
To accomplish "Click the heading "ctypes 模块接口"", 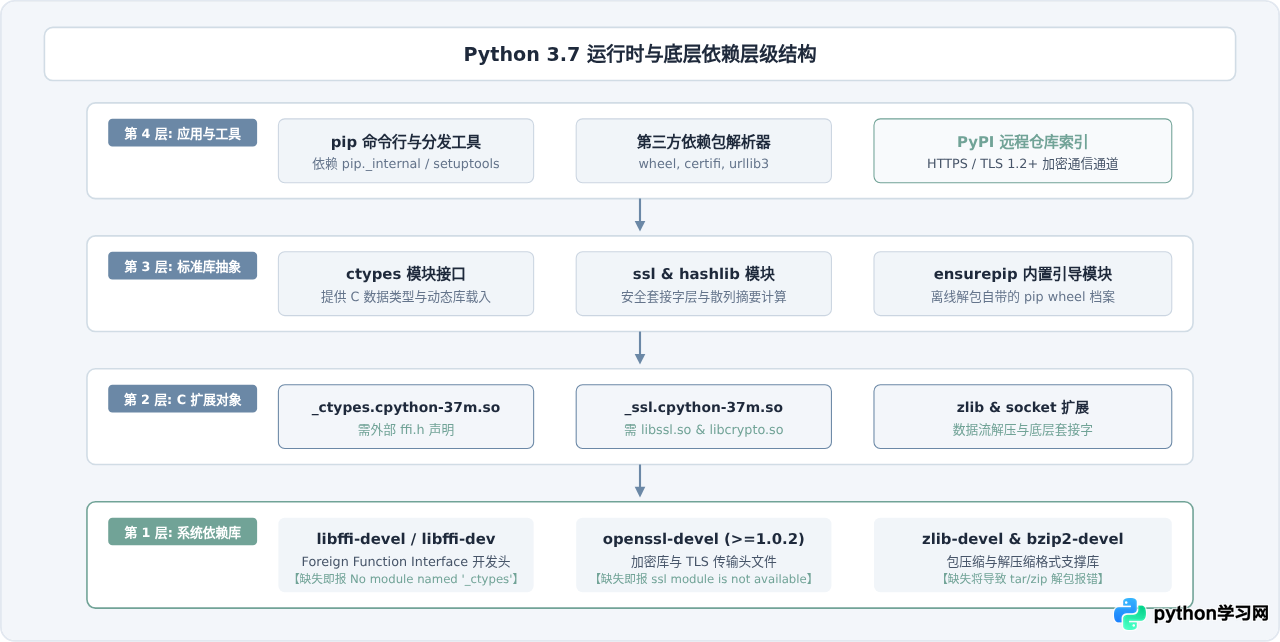I will point(406,274).
